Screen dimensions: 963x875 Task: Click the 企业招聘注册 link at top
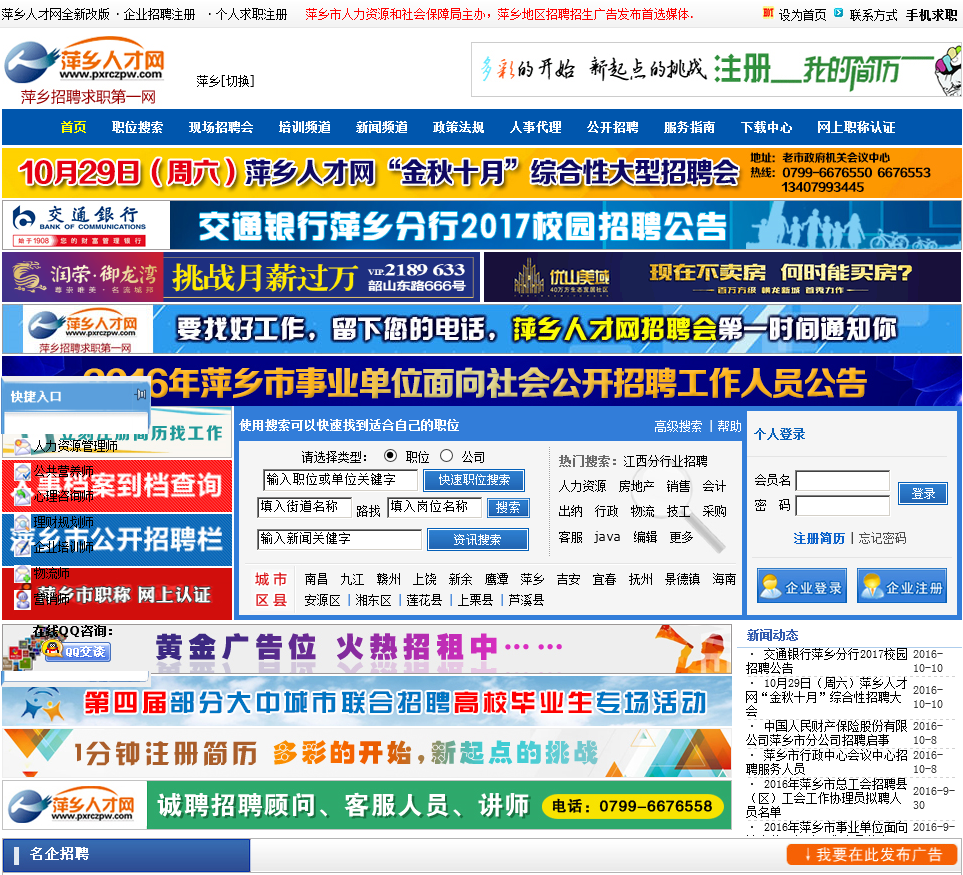159,14
